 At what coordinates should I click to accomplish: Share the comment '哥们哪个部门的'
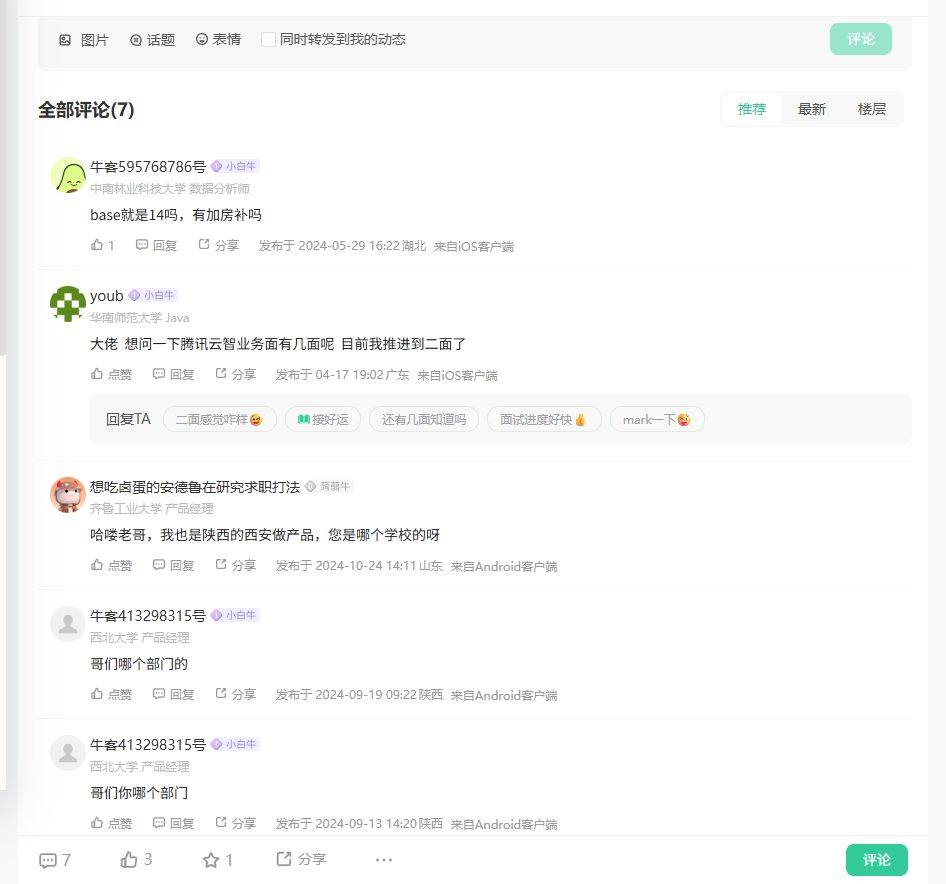[x=236, y=695]
